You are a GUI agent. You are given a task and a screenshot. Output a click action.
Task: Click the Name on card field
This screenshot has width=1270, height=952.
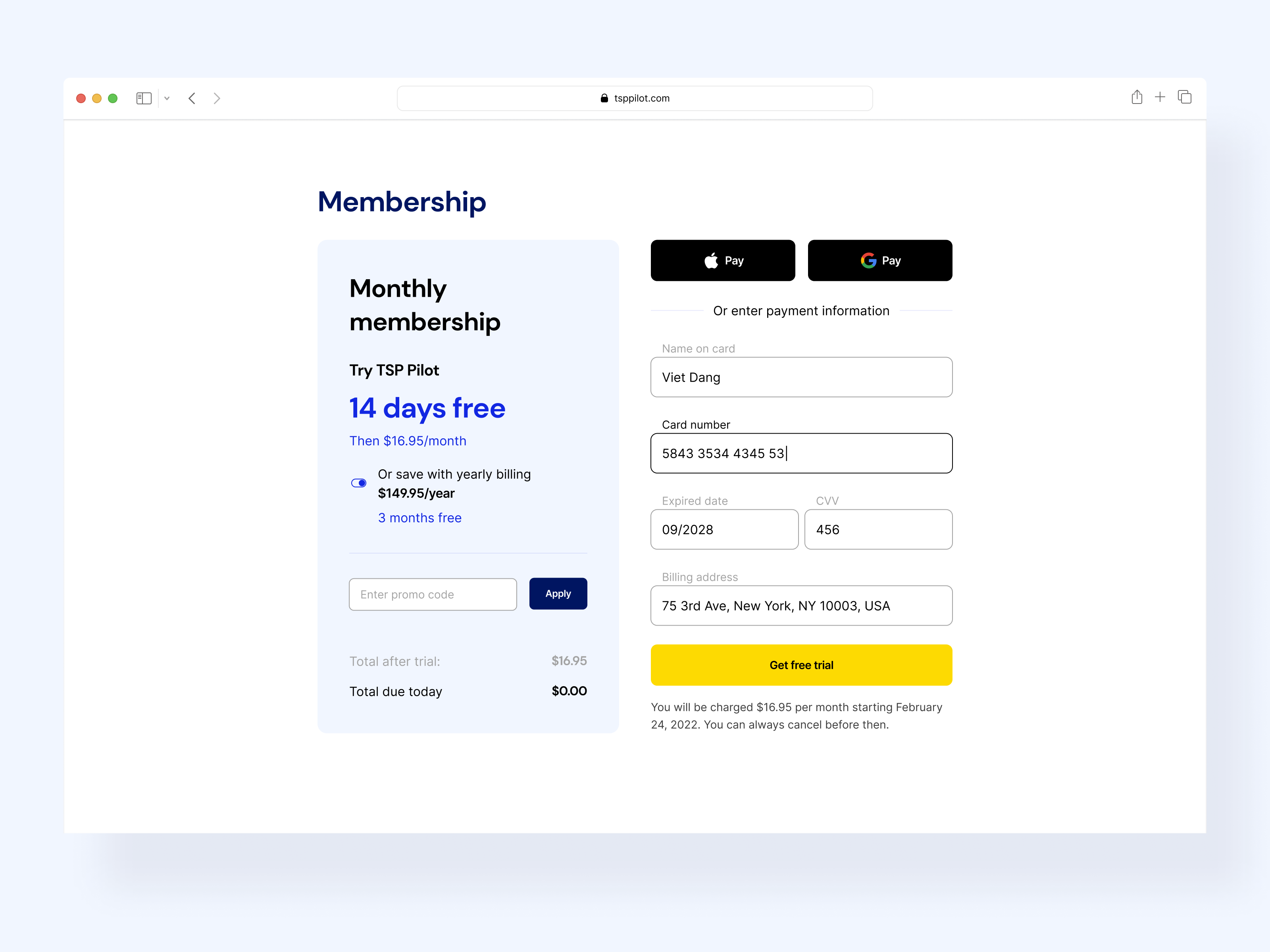(802, 377)
